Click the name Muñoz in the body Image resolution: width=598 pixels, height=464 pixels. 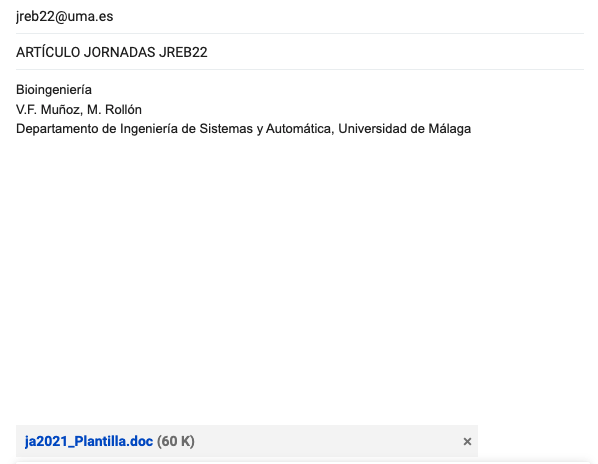(x=61, y=110)
